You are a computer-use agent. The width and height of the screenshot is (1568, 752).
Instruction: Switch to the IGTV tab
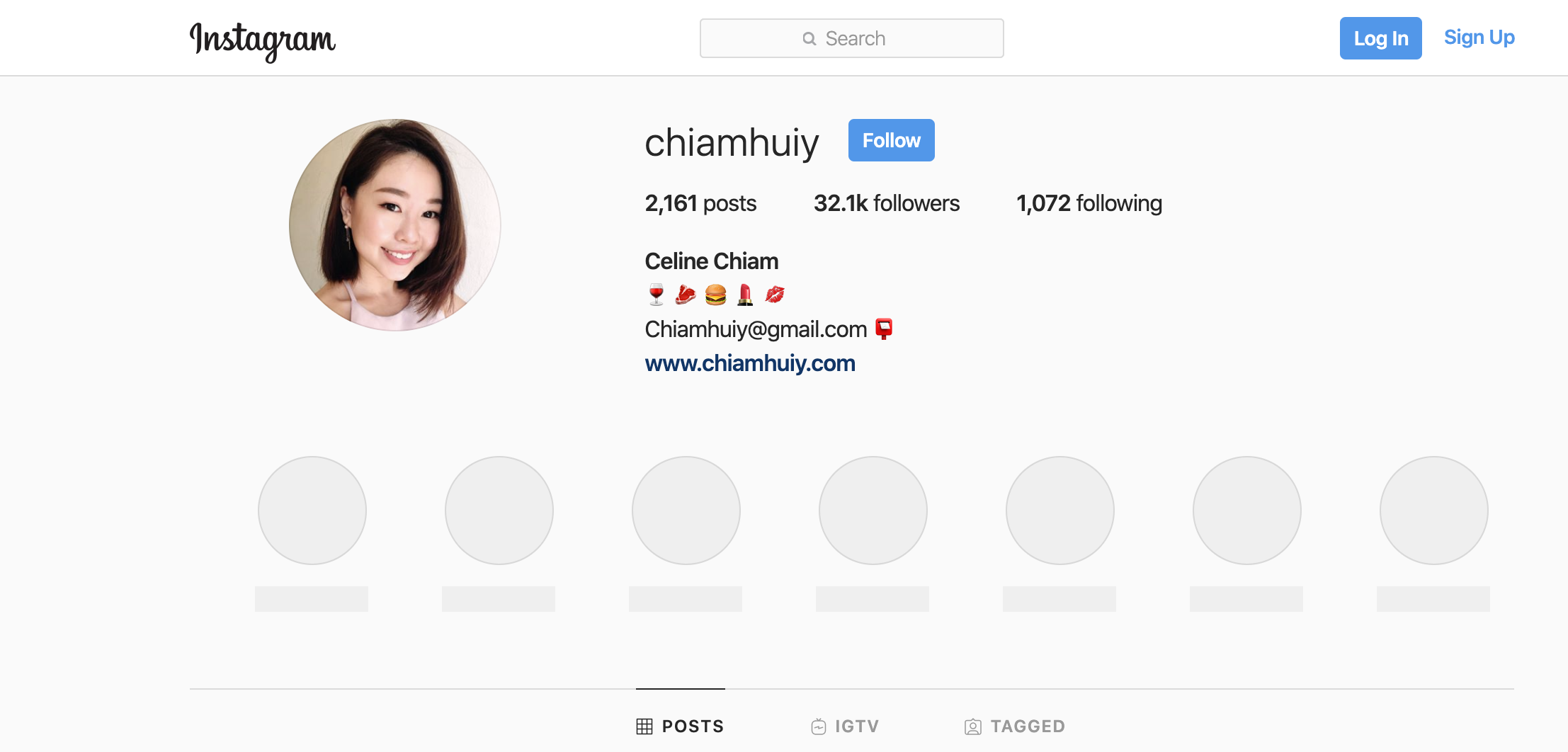coord(845,727)
